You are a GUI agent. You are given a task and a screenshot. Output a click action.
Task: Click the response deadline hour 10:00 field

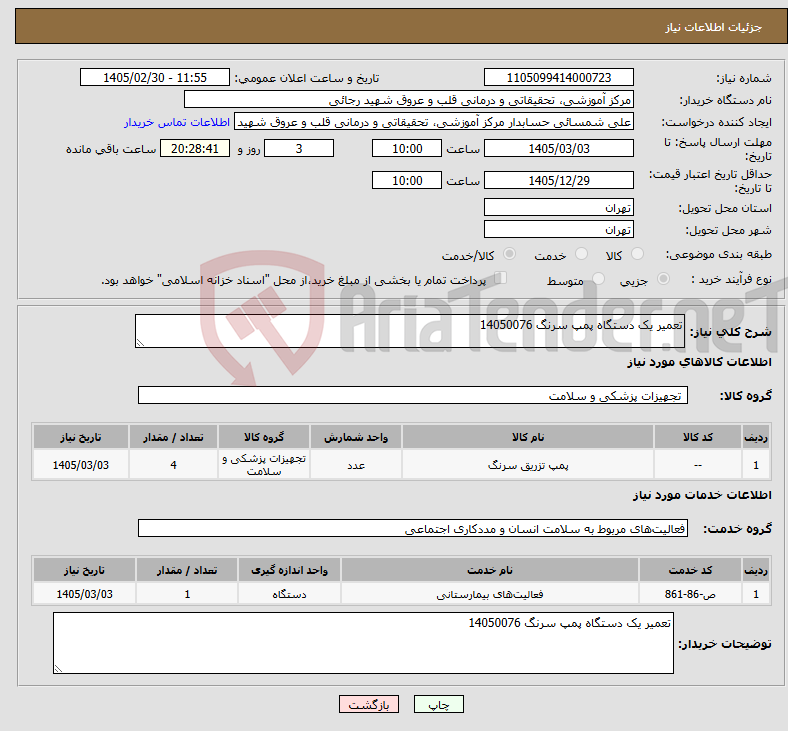coord(407,148)
